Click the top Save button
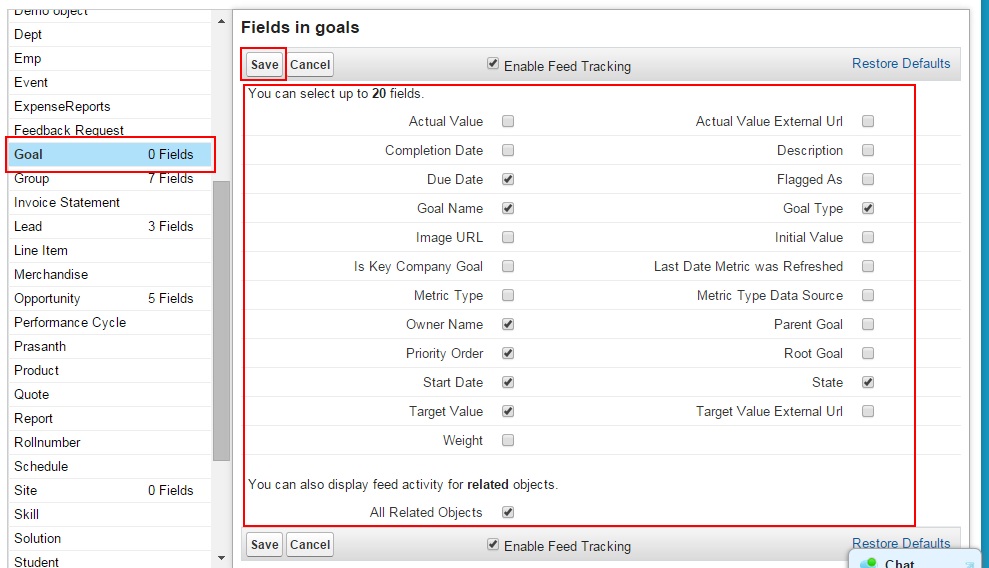This screenshot has height=568, width=989. (x=264, y=64)
